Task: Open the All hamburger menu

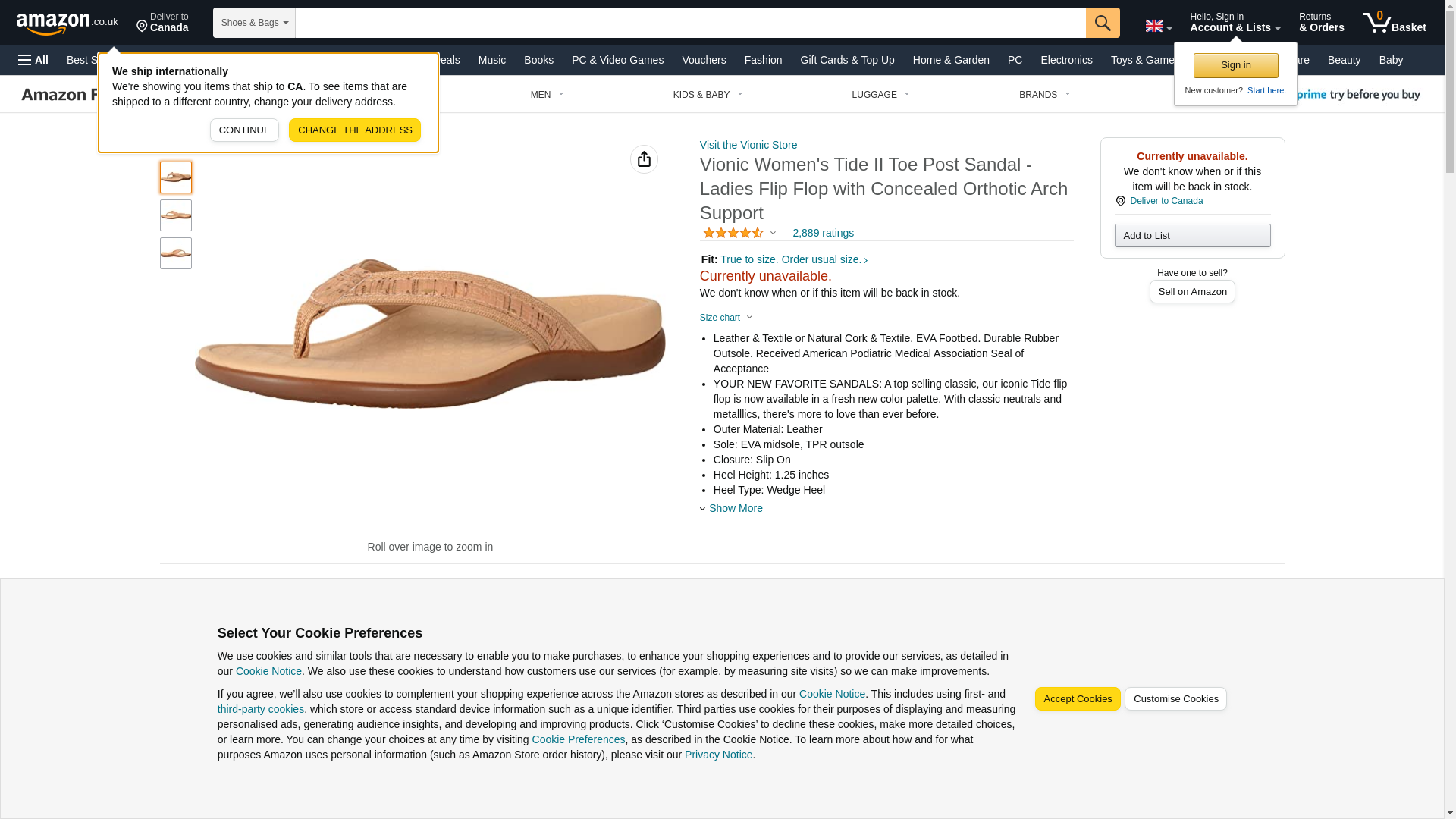Action: point(33,60)
